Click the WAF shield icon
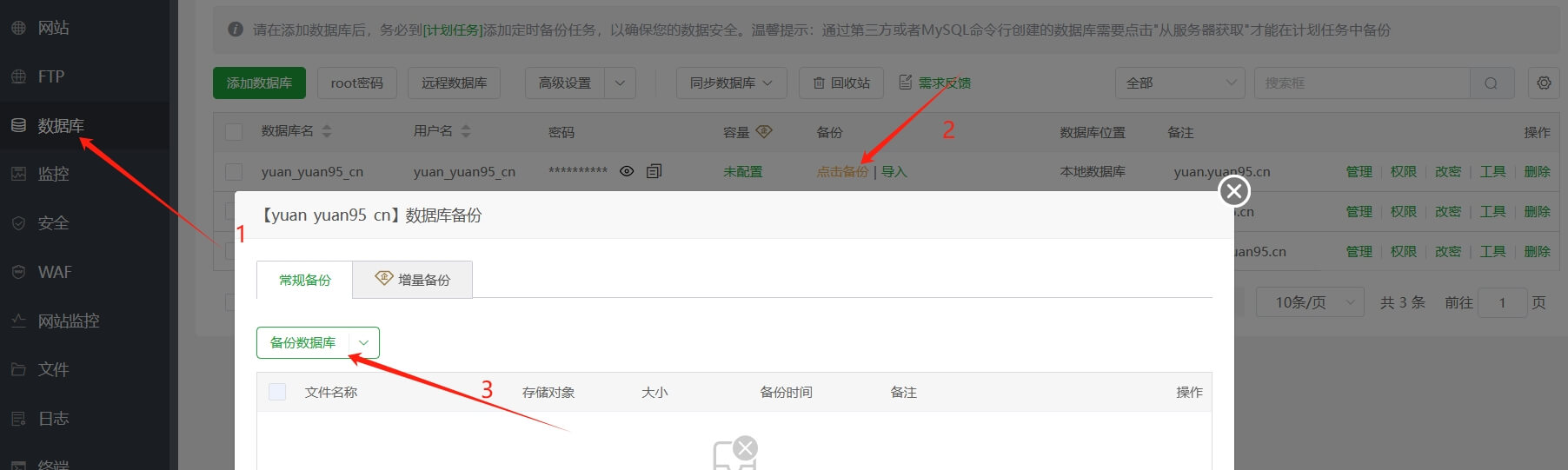 [x=18, y=272]
